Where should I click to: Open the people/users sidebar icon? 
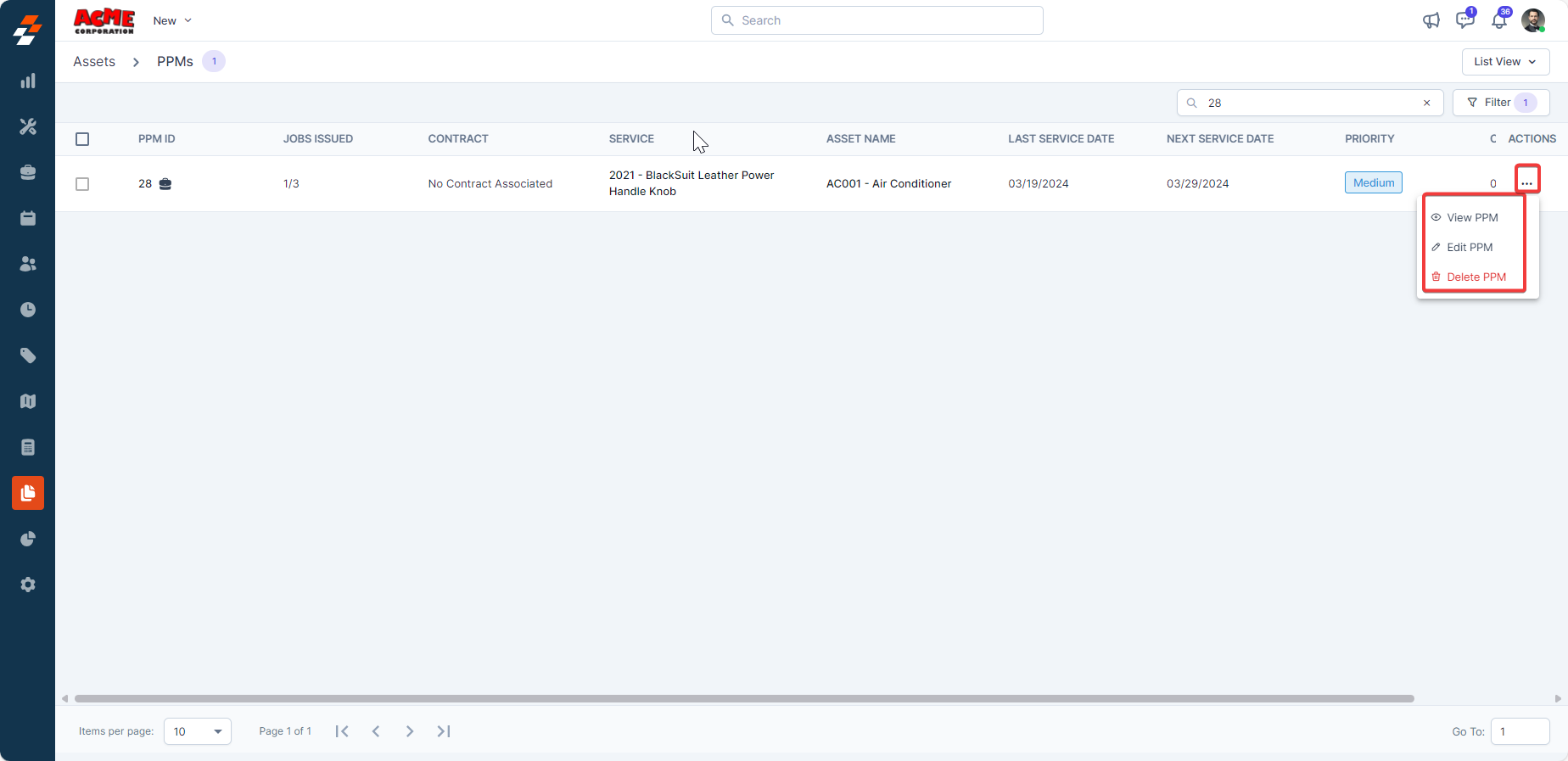pos(28,265)
